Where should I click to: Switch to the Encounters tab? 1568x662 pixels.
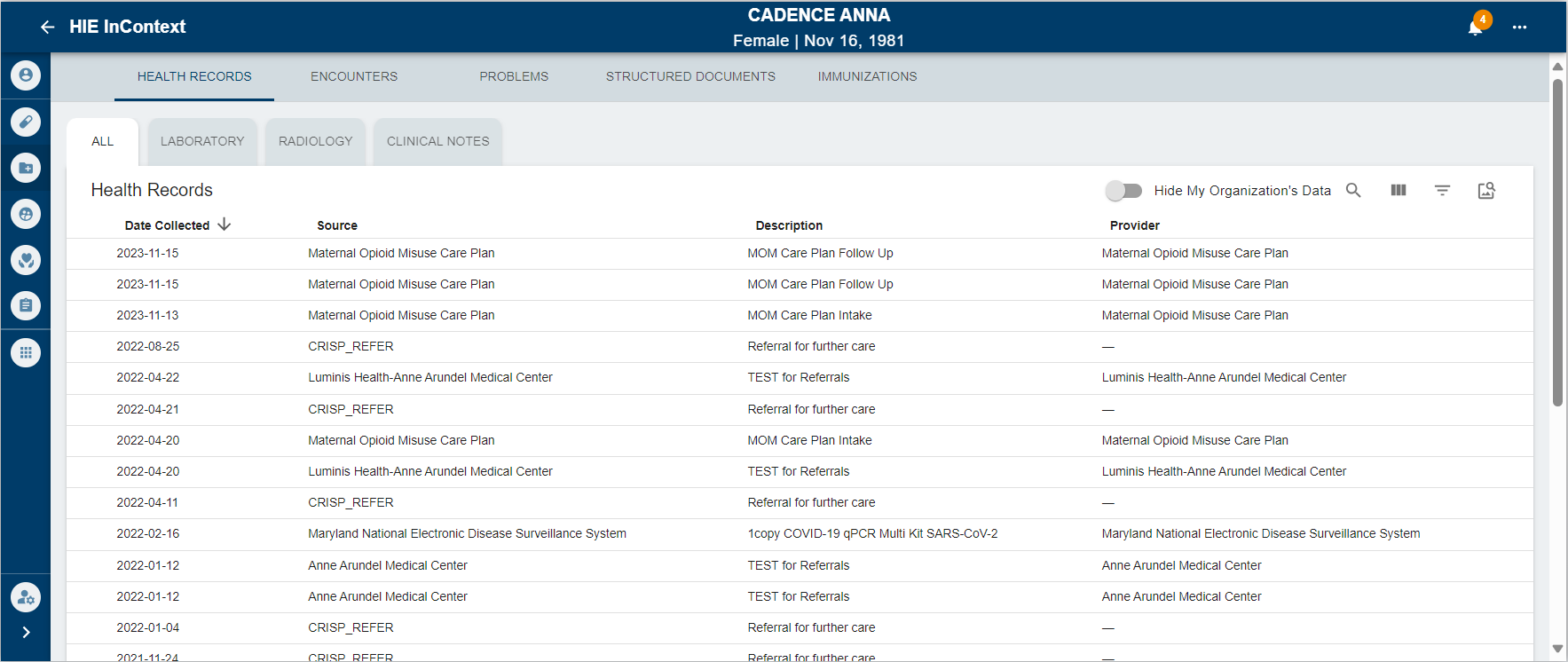(x=354, y=76)
